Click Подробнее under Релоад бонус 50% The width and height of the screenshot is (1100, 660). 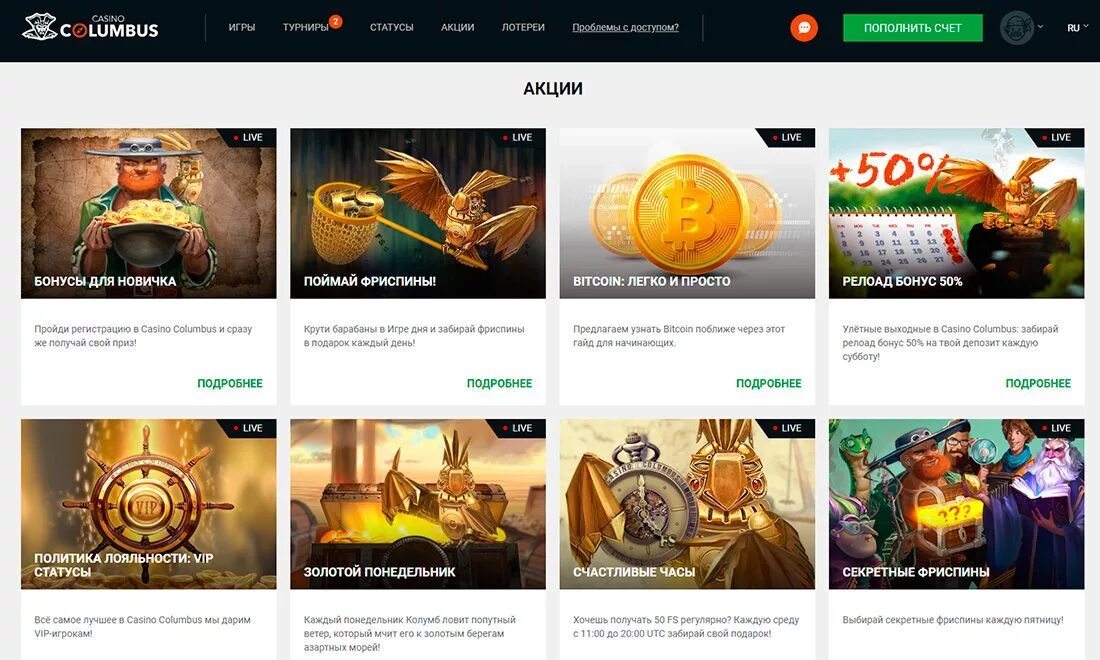point(1038,383)
